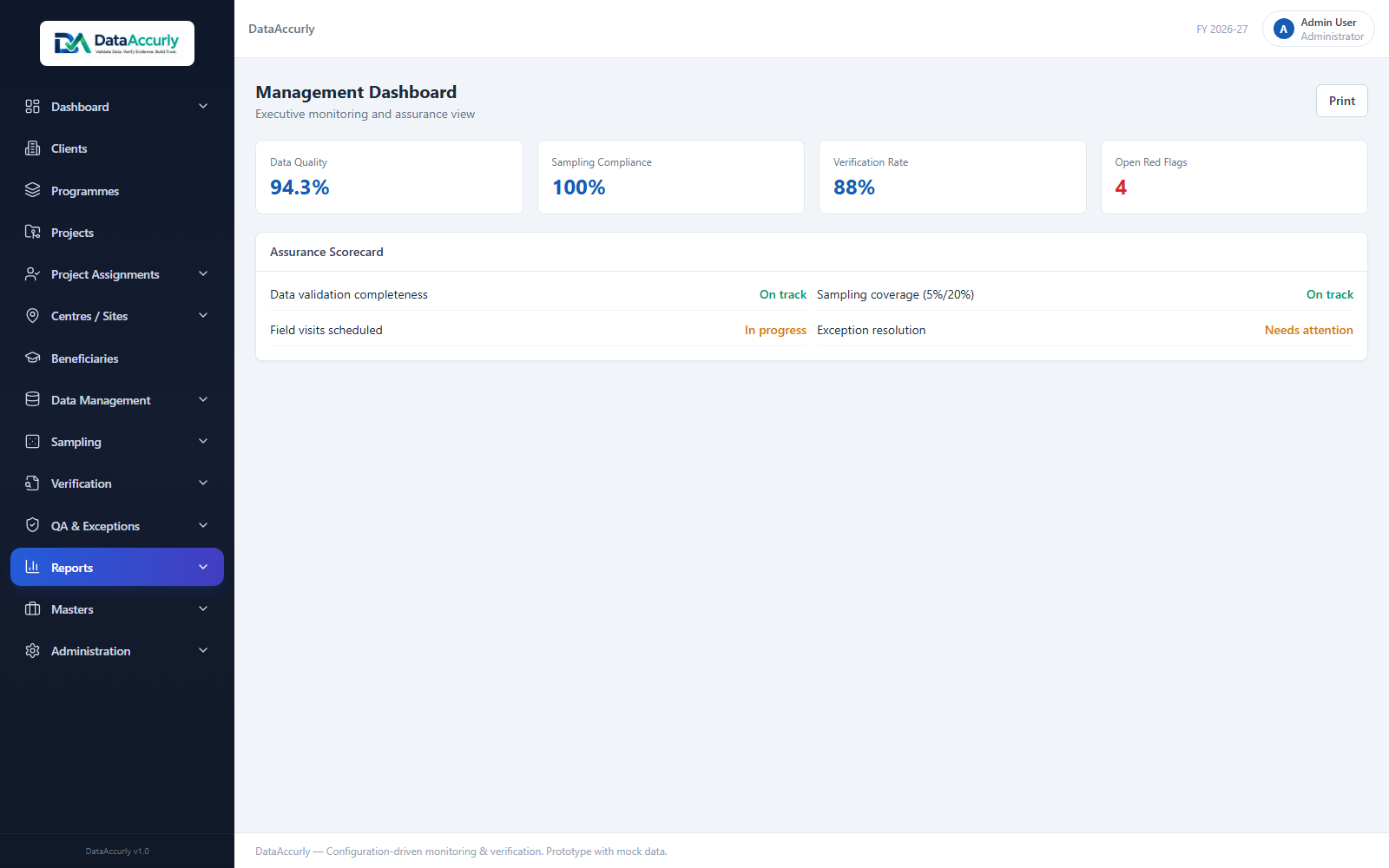Click the Centres / Sites map pin icon
Screen dimensions: 1389x868
[32, 316]
